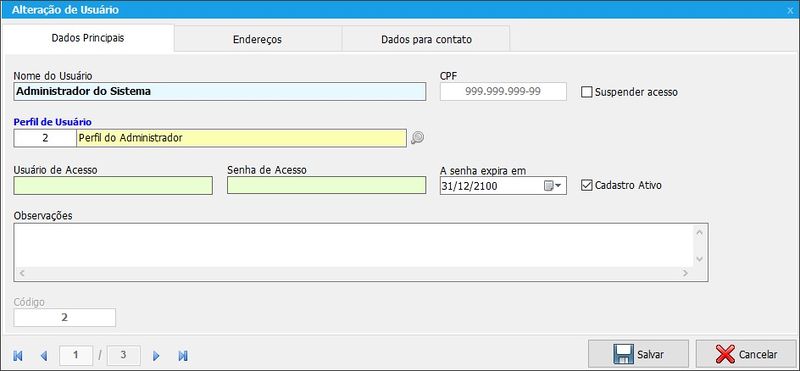Click the Observações scroll down arrow
The width and height of the screenshot is (800, 371).
(x=699, y=259)
